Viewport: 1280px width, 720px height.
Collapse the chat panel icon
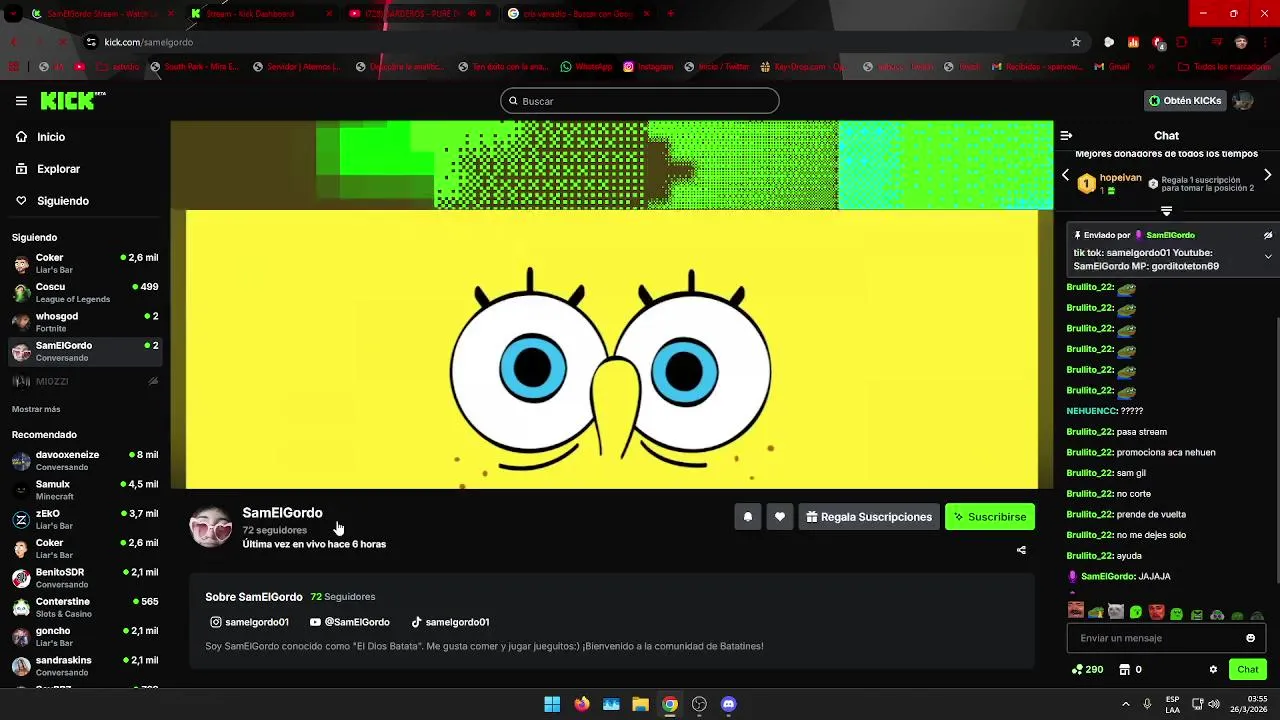[1066, 135]
